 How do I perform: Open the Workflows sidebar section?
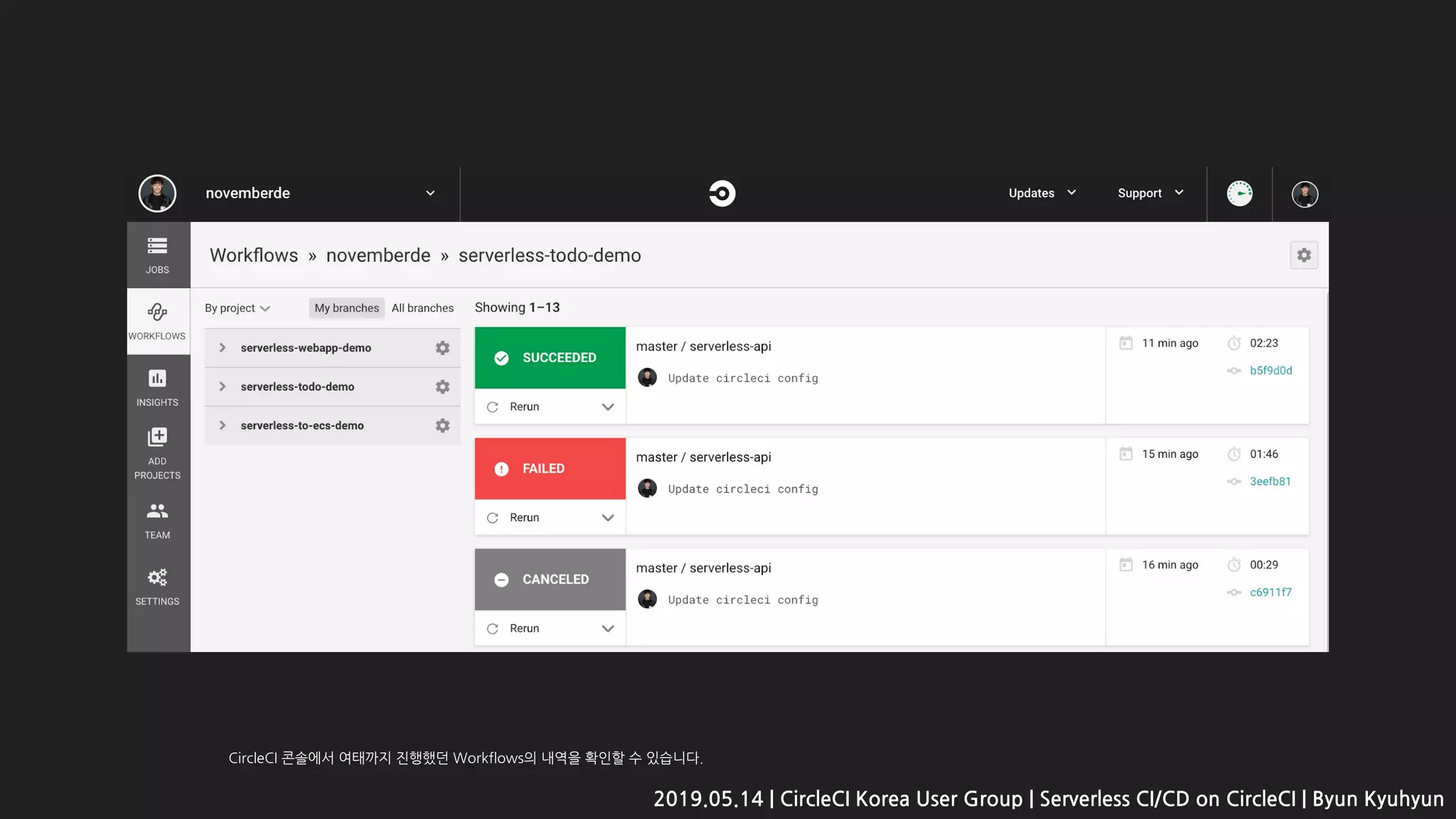pos(157,321)
